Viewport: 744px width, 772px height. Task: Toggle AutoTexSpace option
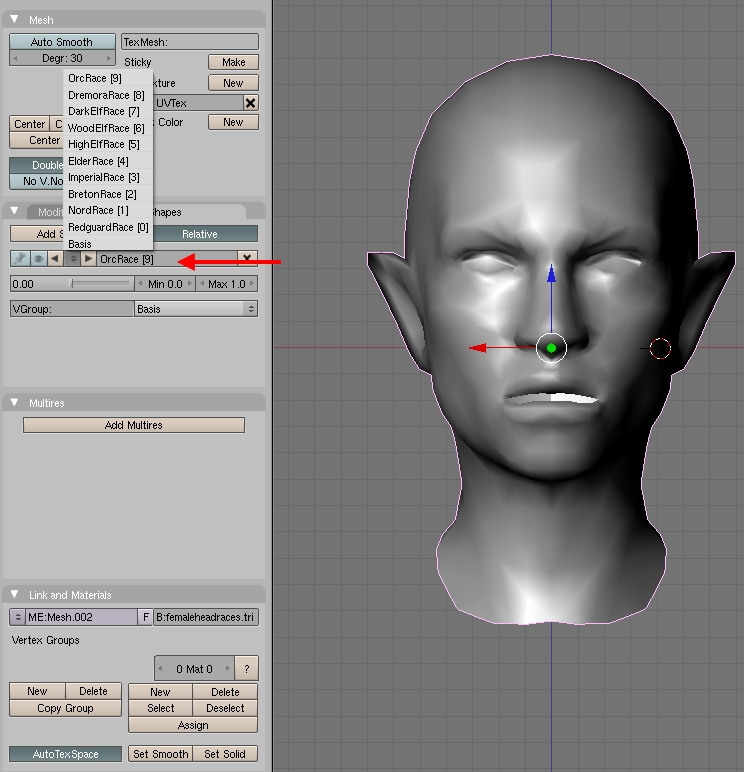pos(65,754)
